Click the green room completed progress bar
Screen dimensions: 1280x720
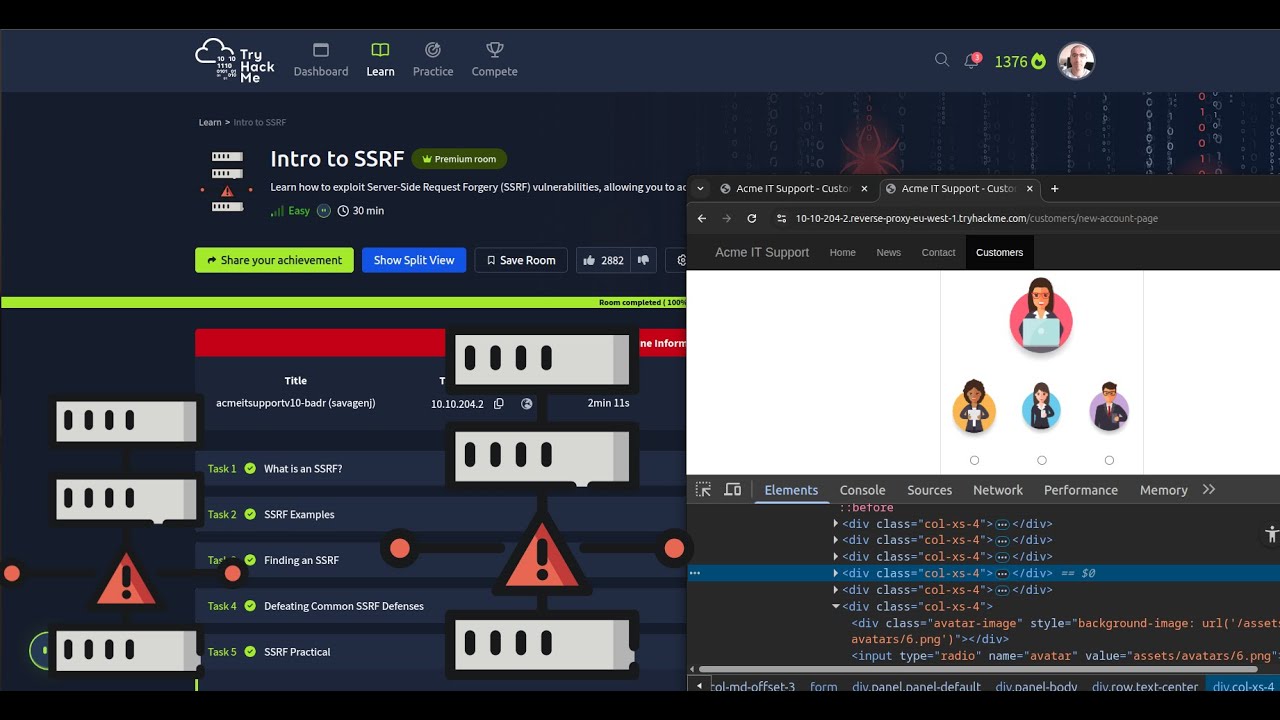click(x=344, y=302)
